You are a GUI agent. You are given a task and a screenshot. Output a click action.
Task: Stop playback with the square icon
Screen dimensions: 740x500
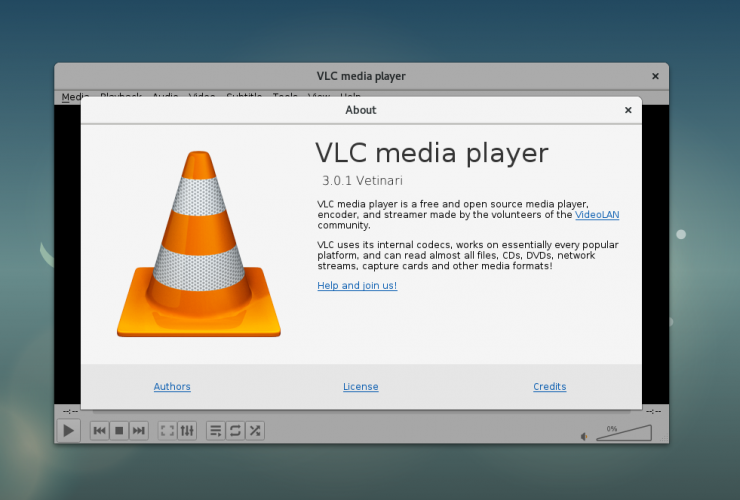point(119,431)
